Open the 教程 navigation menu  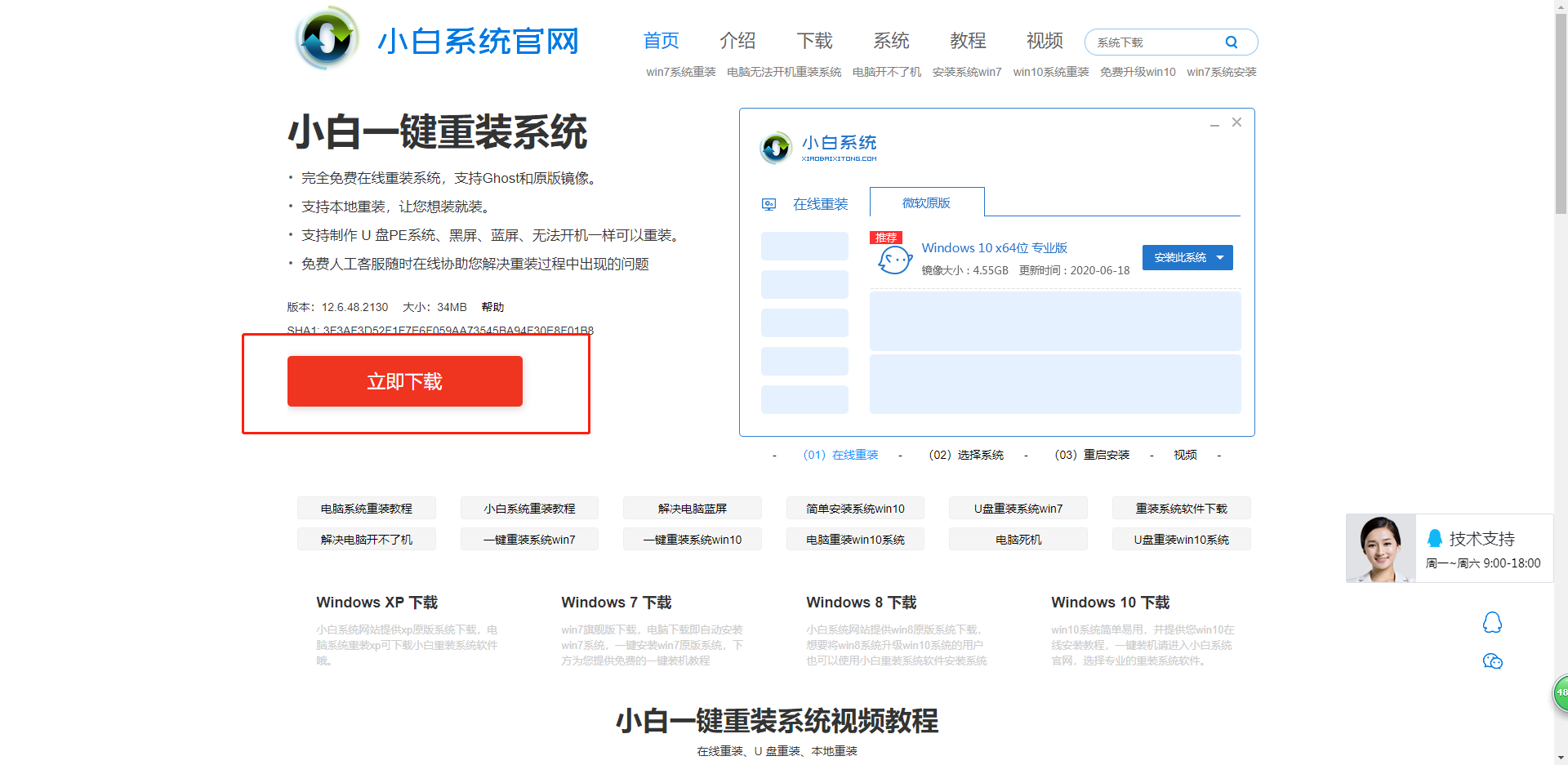[968, 40]
